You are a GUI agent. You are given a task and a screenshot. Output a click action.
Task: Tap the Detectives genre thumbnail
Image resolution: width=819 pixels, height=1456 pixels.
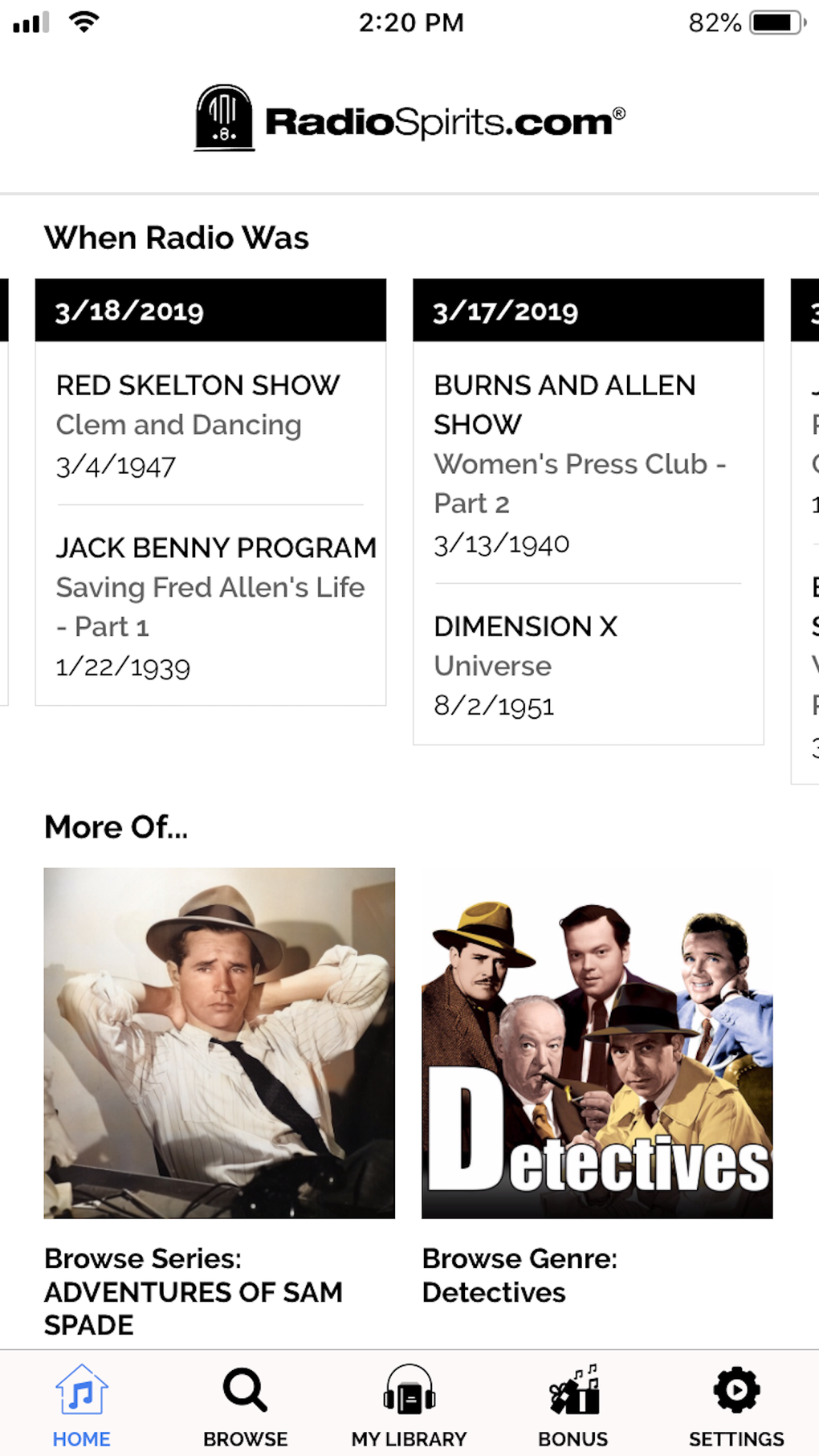click(597, 1042)
